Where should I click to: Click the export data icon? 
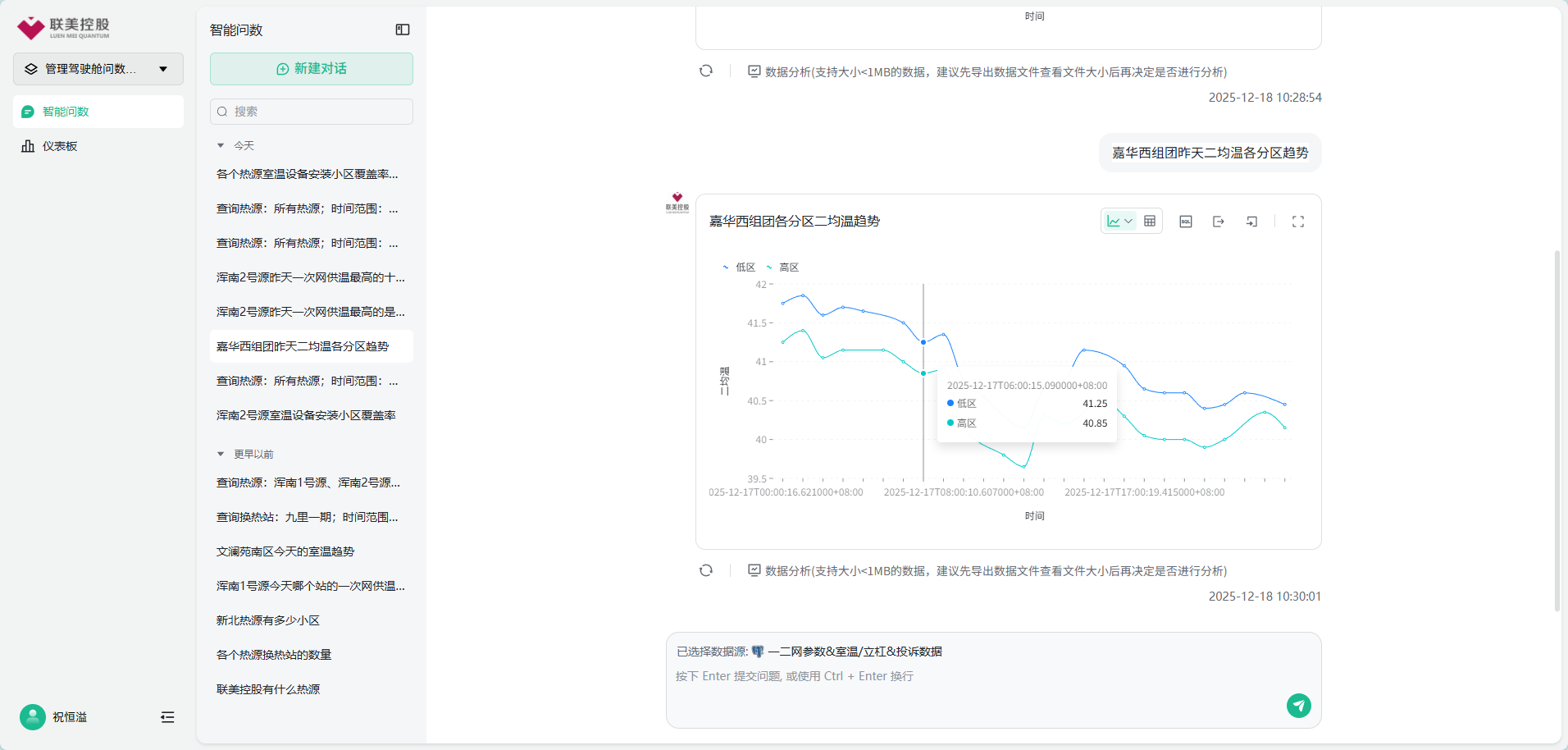1218,222
